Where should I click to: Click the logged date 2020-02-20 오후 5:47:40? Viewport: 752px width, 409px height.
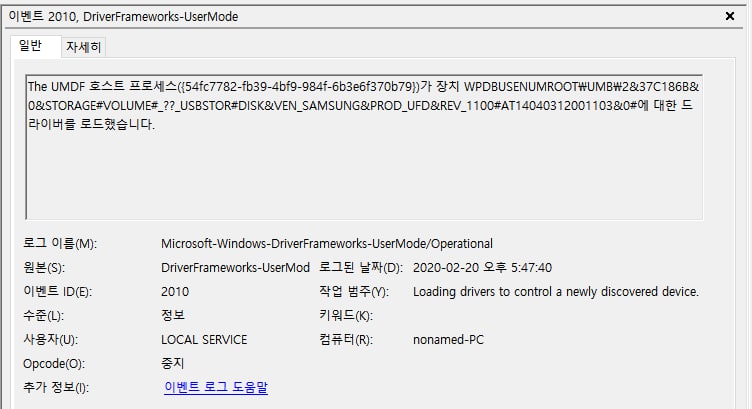point(482,268)
